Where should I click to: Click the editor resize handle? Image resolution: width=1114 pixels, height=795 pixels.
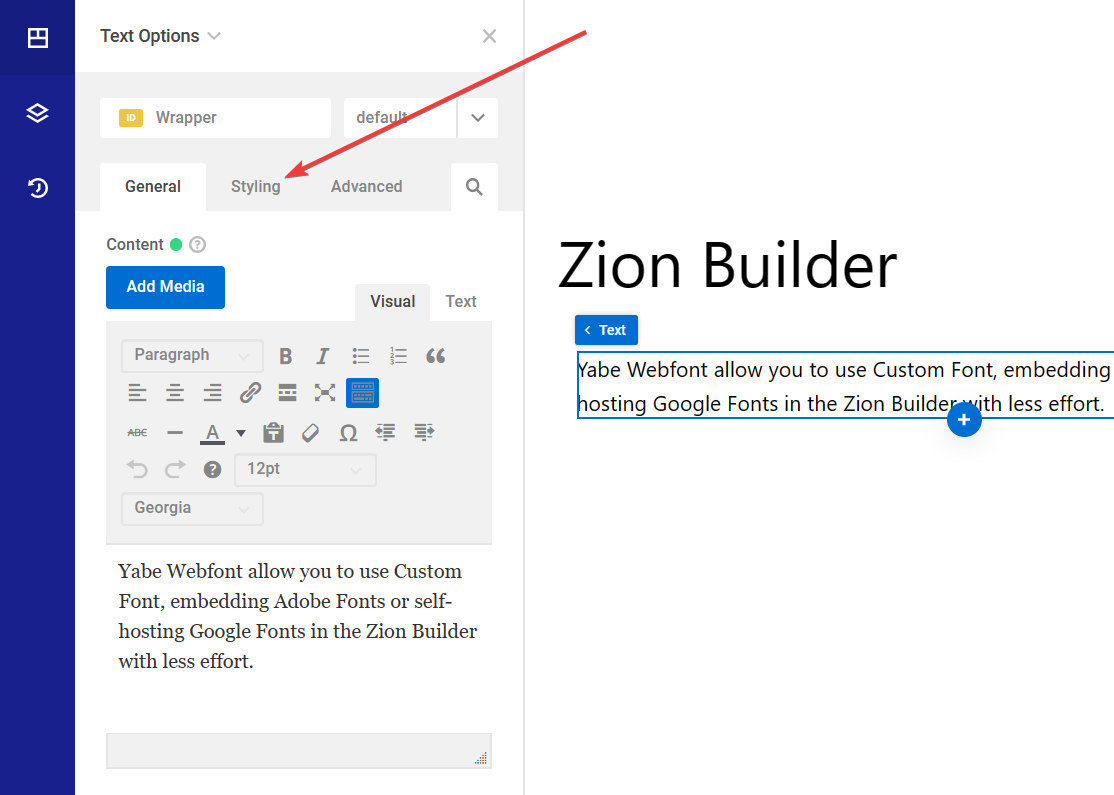(481, 758)
